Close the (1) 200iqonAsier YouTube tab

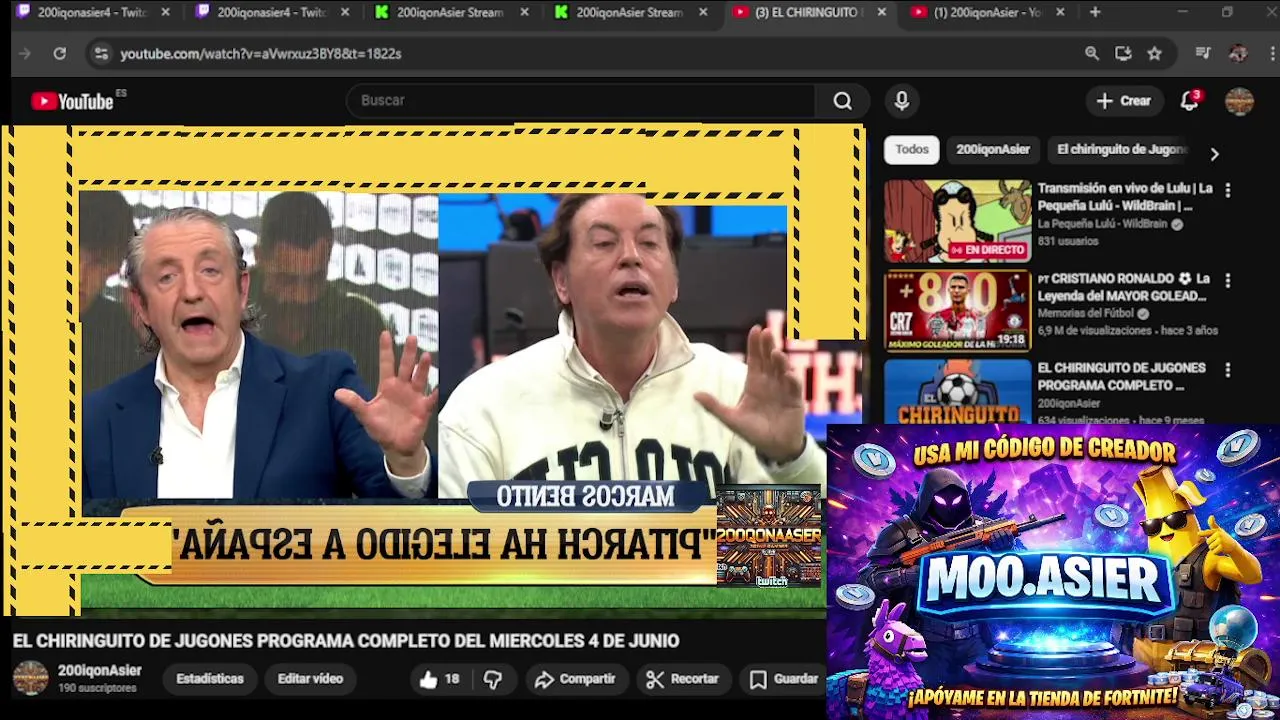point(1061,12)
